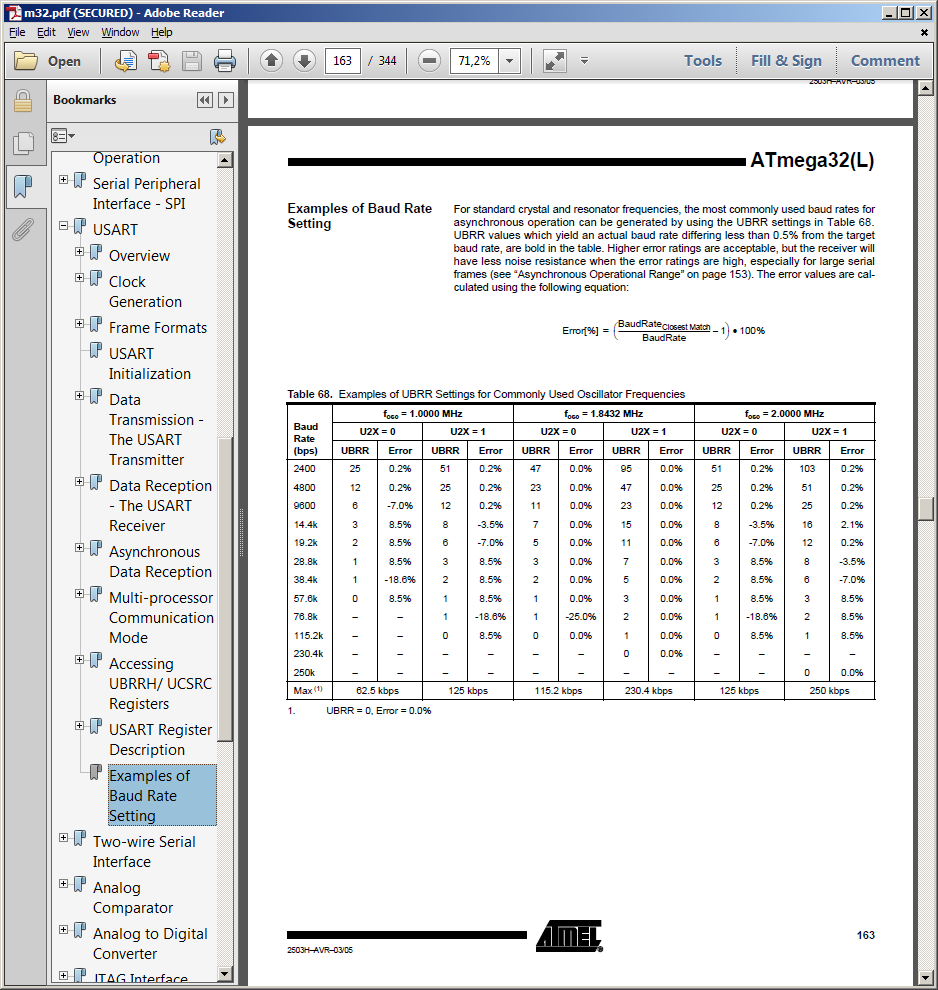Expand the Analog Comparator bookmark

click(64, 884)
